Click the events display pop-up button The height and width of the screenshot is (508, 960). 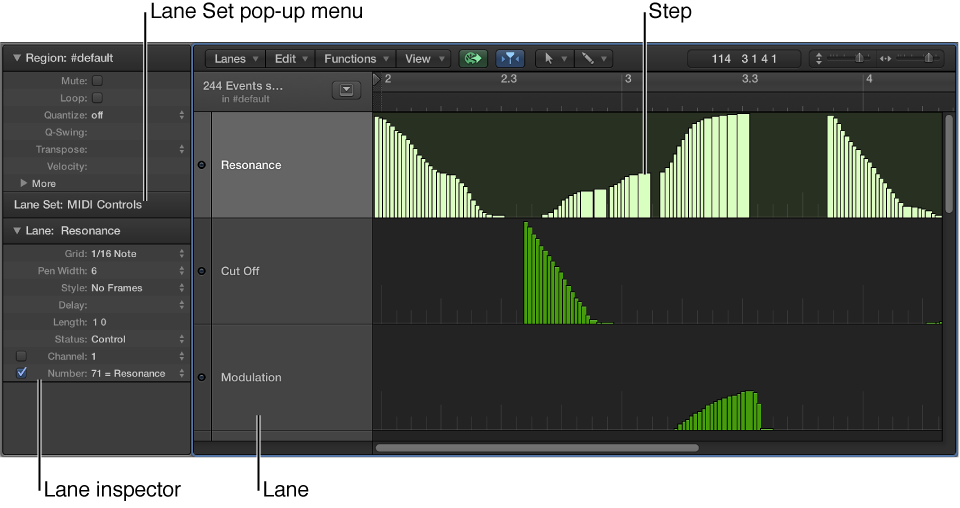[x=346, y=90]
